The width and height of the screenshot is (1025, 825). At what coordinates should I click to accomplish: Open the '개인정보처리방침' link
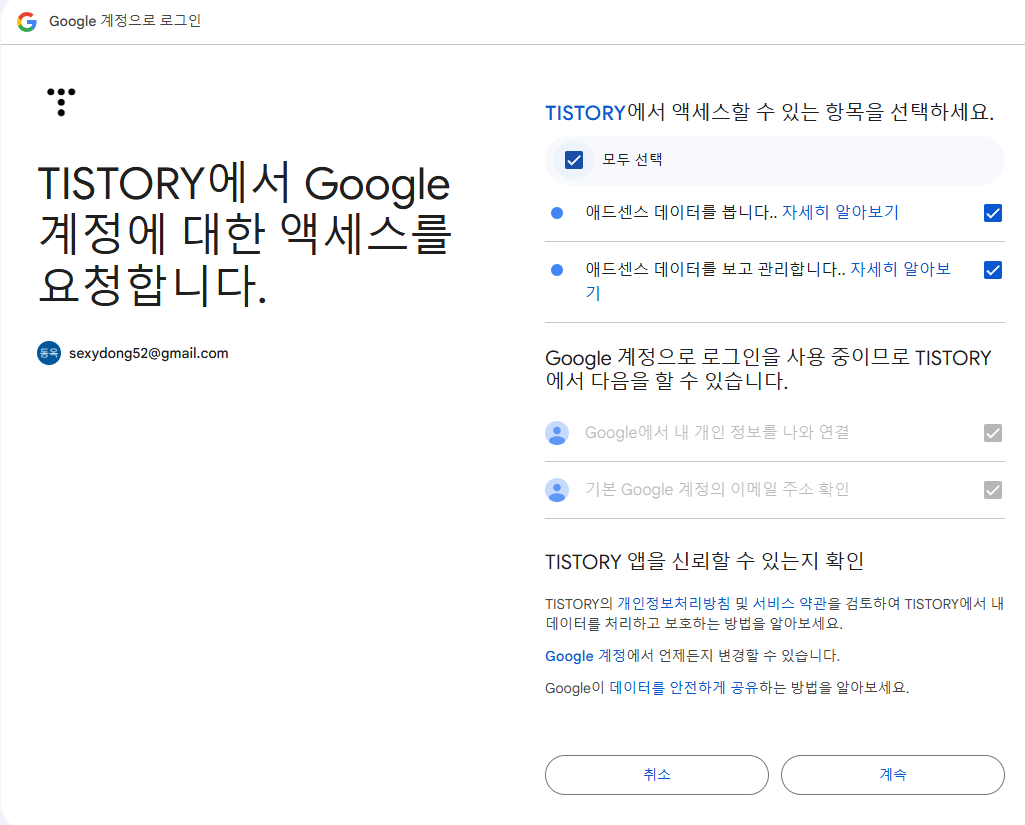(x=674, y=603)
